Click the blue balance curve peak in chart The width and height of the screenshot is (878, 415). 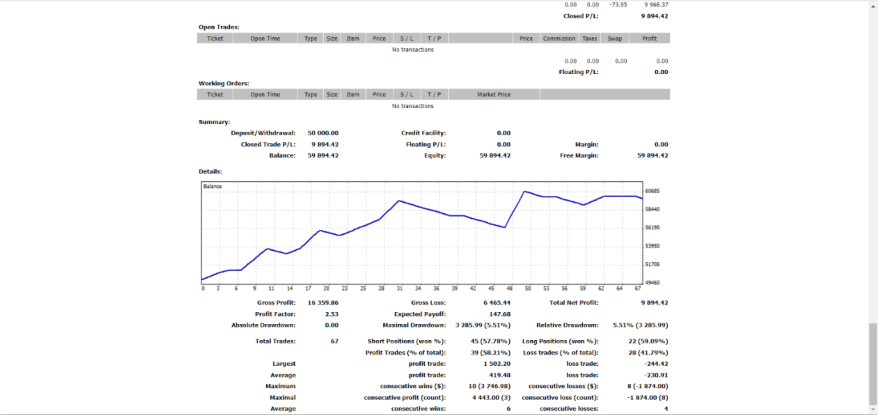[524, 191]
